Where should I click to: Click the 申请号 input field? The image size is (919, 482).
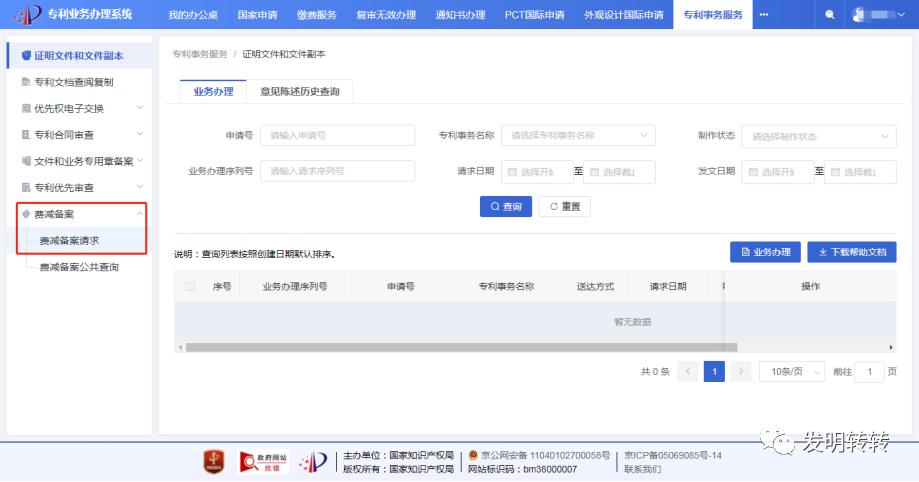338,135
